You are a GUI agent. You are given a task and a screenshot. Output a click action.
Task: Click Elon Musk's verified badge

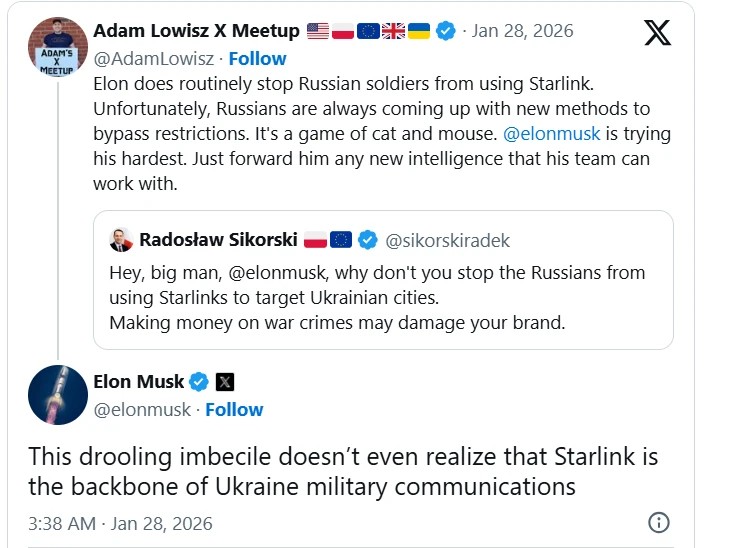click(199, 381)
